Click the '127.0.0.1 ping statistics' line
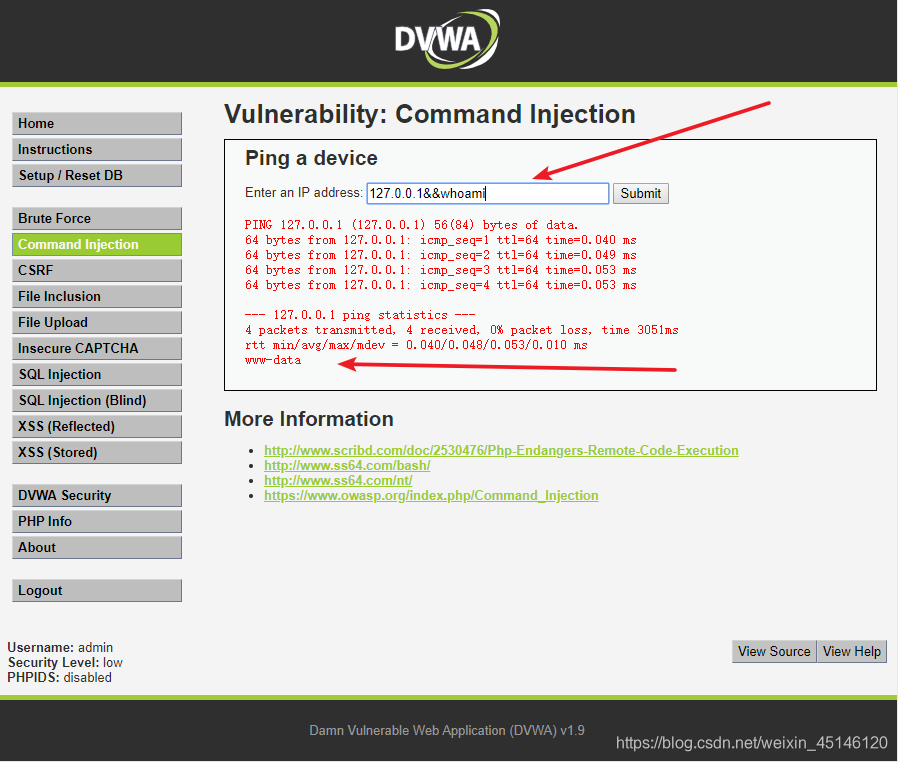The height and width of the screenshot is (762, 898). pyautogui.click(x=360, y=315)
